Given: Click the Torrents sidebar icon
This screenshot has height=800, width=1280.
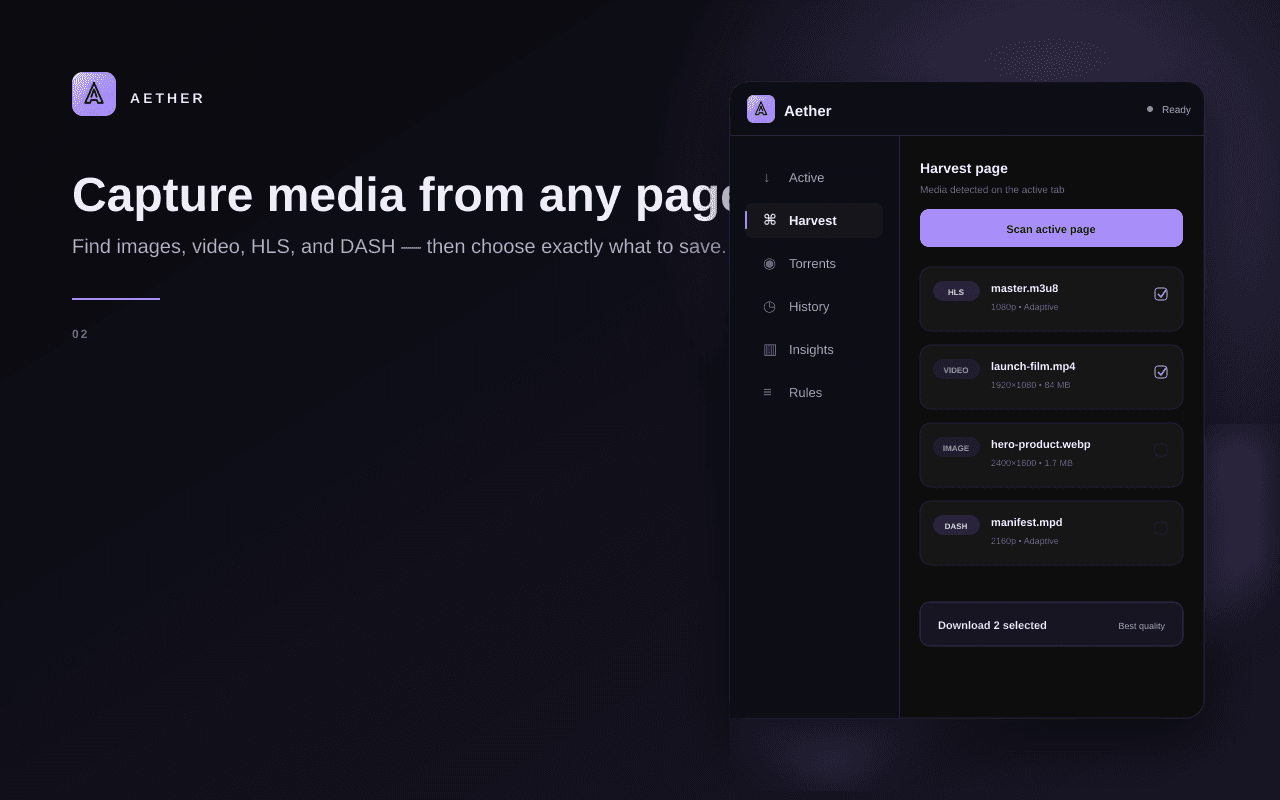Looking at the screenshot, I should (x=769, y=263).
